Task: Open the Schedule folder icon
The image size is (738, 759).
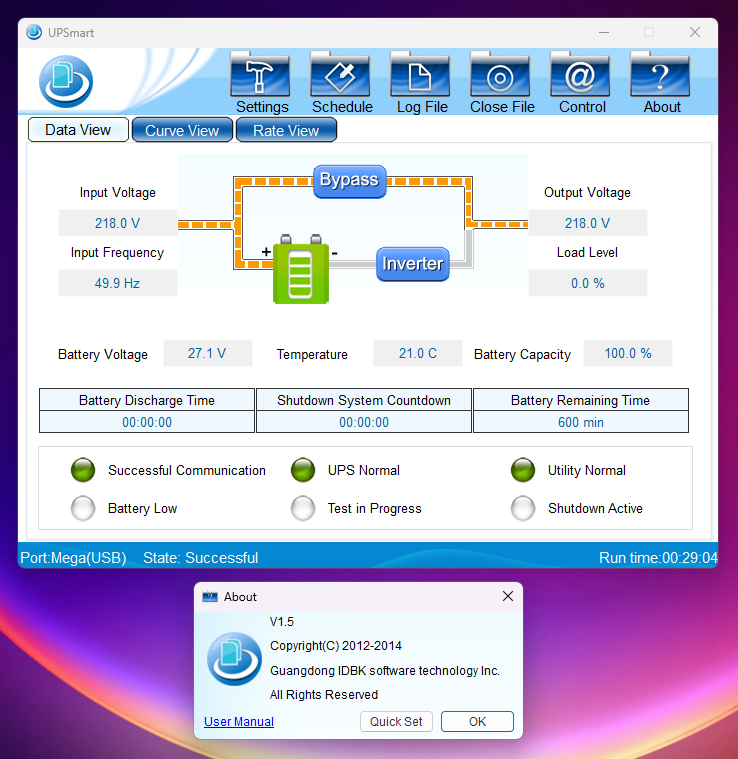Action: click(x=341, y=77)
